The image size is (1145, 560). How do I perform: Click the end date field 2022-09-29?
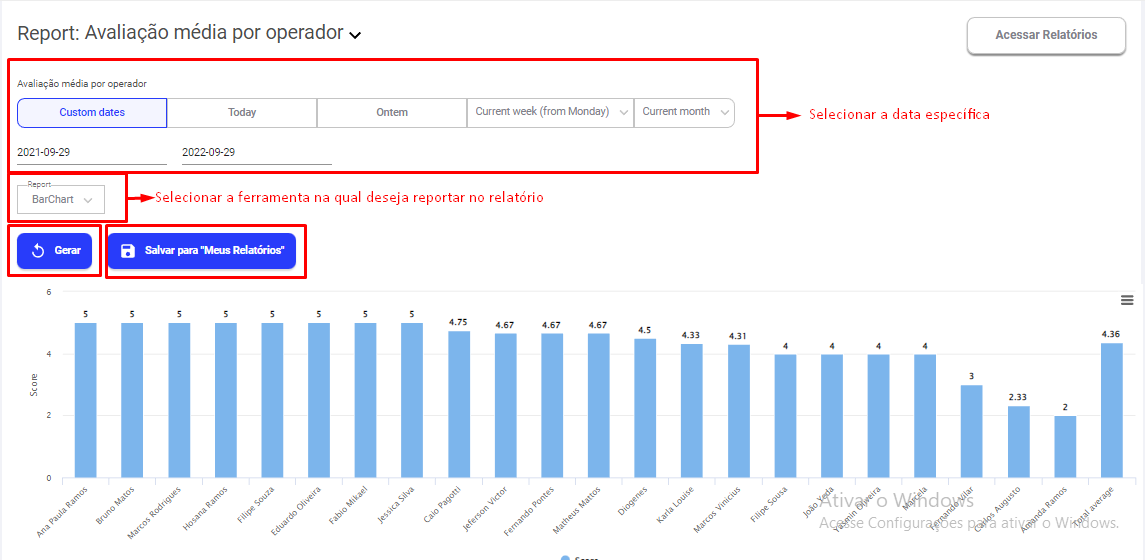[x=256, y=152]
